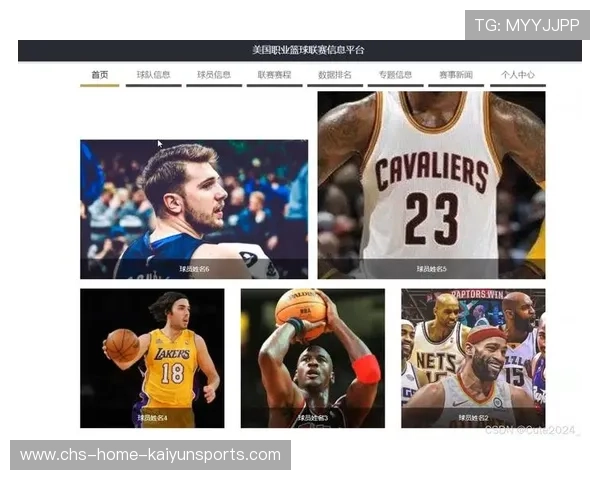Image resolution: width=600 pixels, height=480 pixels.
Task: Click the 球员姓名4 caption label
Action: coord(152,418)
